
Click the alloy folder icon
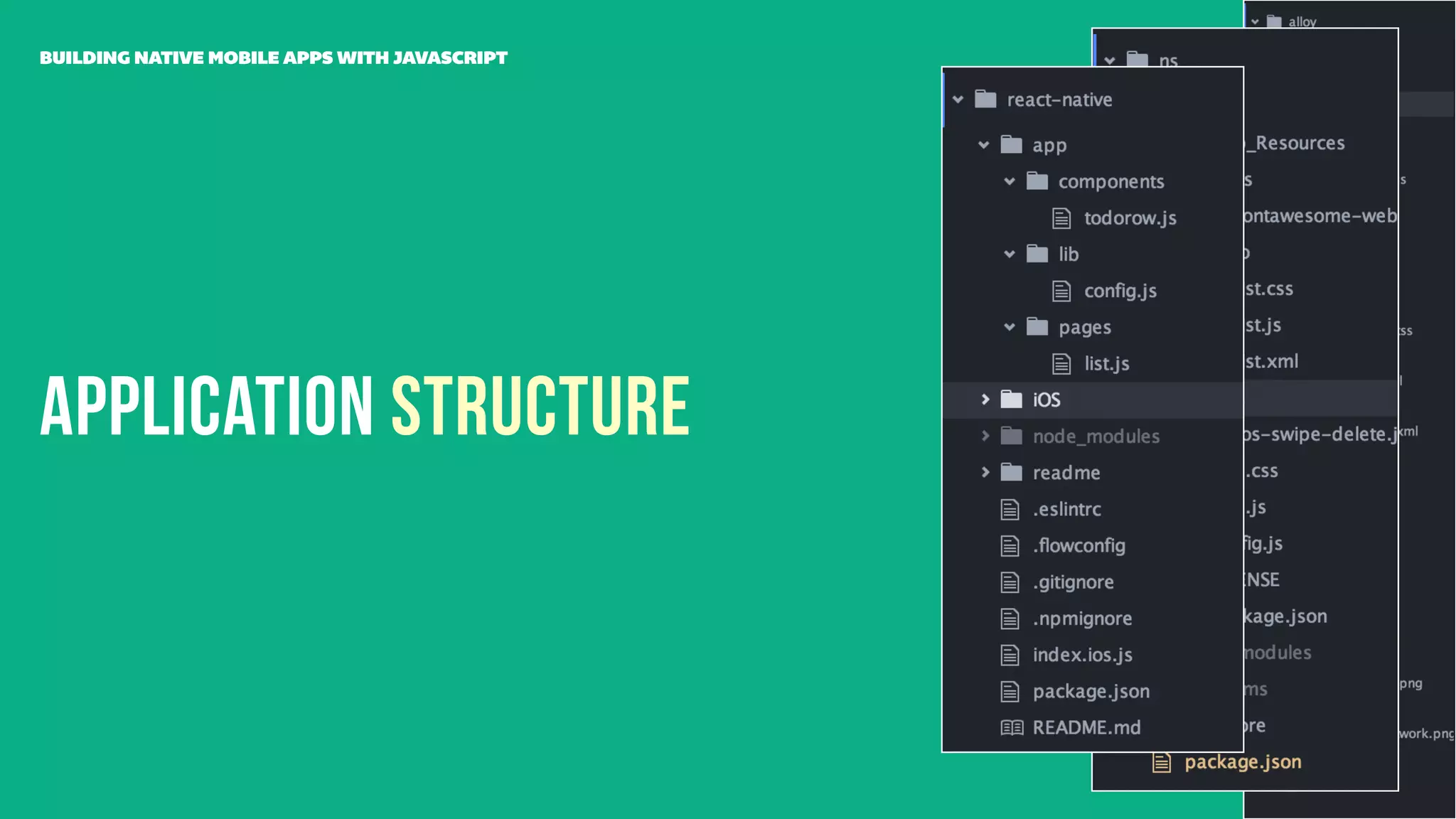pos(1275,22)
